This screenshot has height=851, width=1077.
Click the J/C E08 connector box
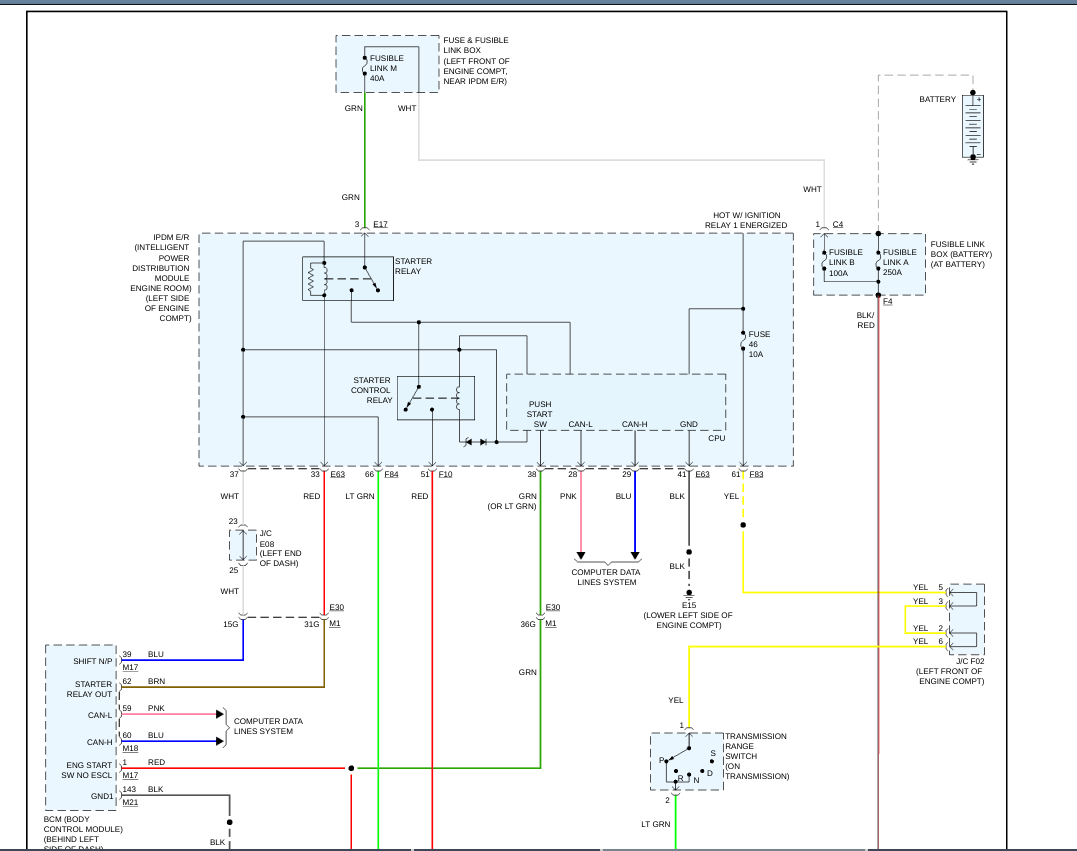point(243,546)
